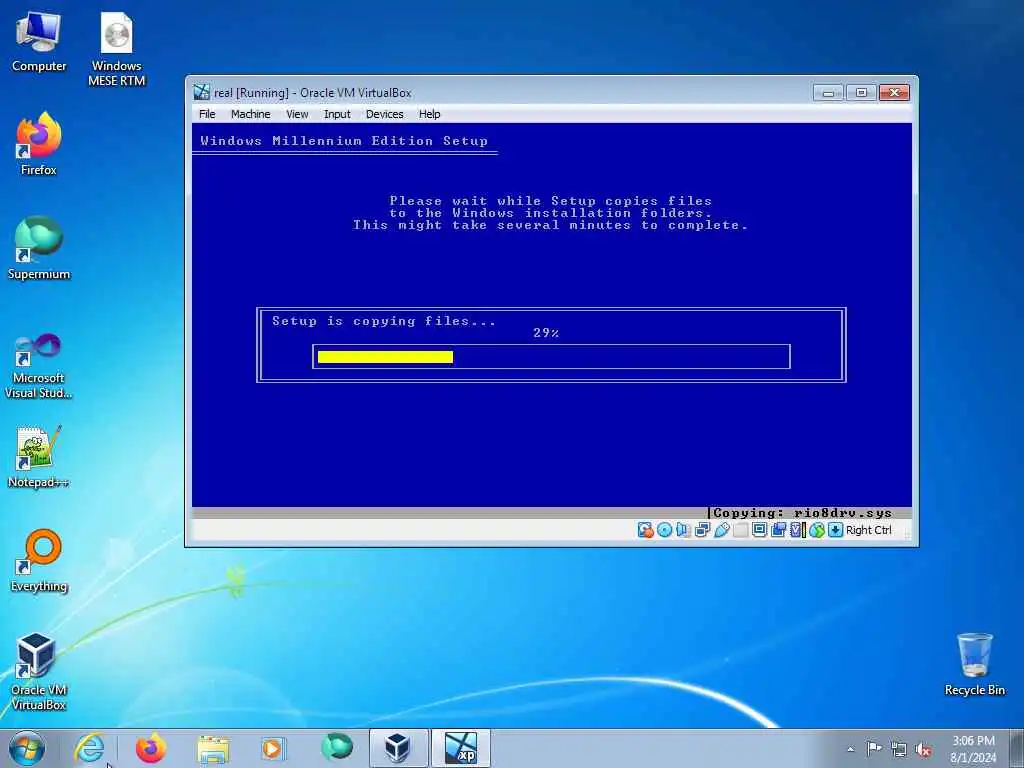Viewport: 1024px width, 768px height.
Task: Open the File menu in VirtualBox
Action: click(207, 114)
